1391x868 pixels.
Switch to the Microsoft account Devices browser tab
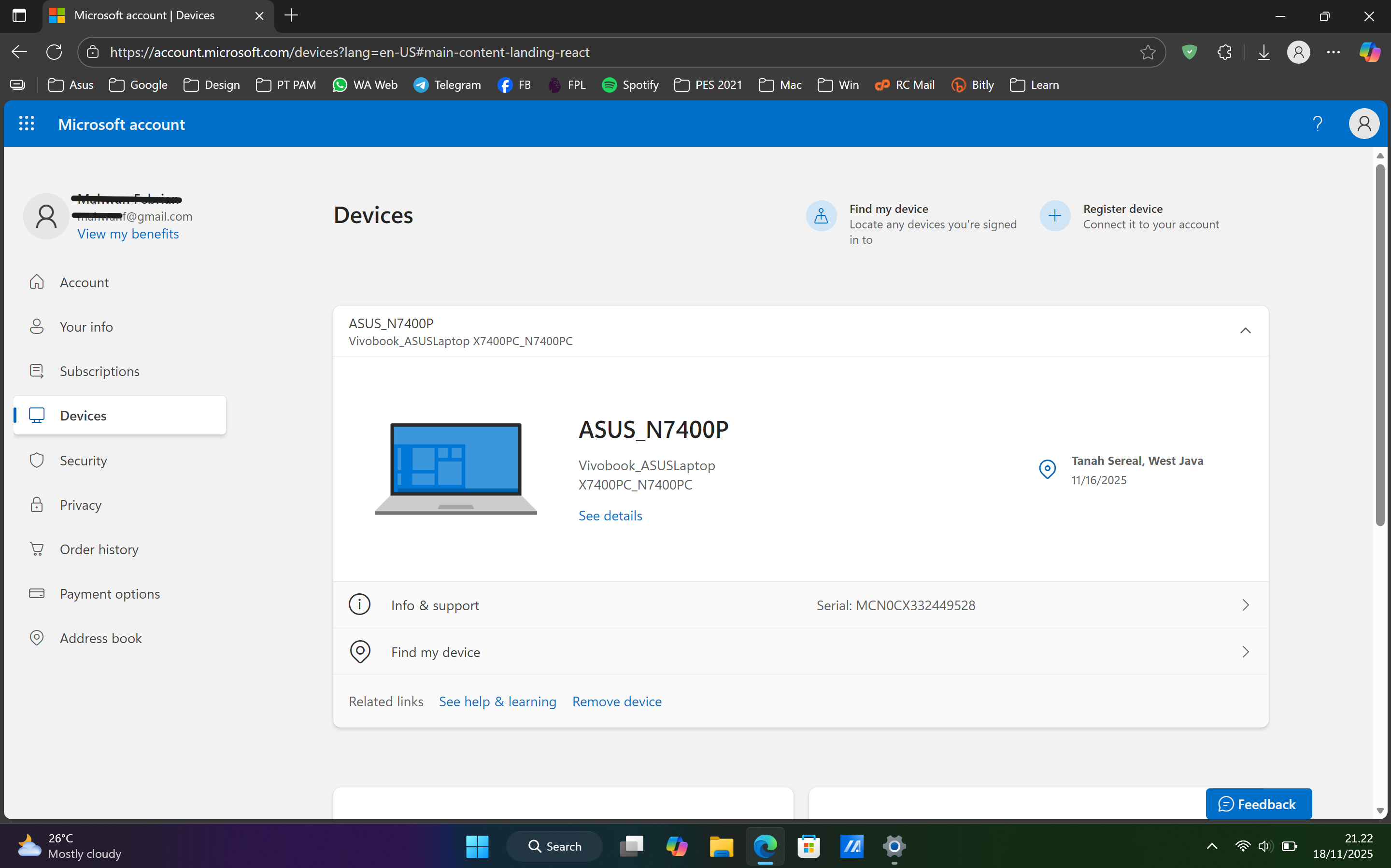[143, 15]
